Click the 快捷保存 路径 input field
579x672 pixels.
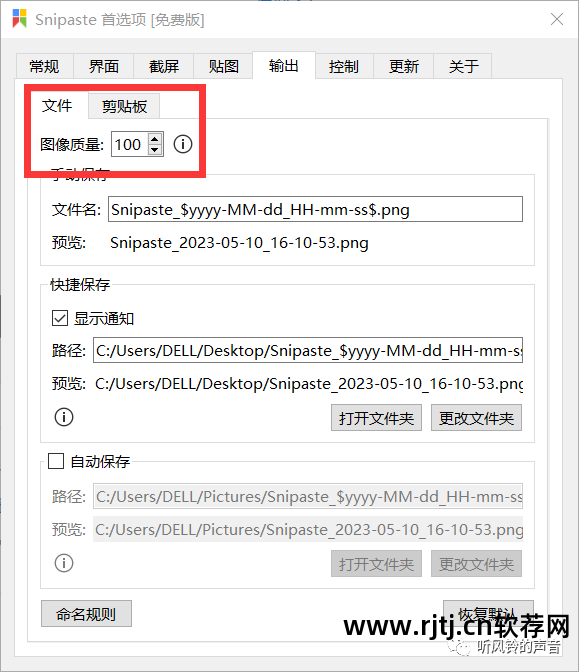(308, 350)
